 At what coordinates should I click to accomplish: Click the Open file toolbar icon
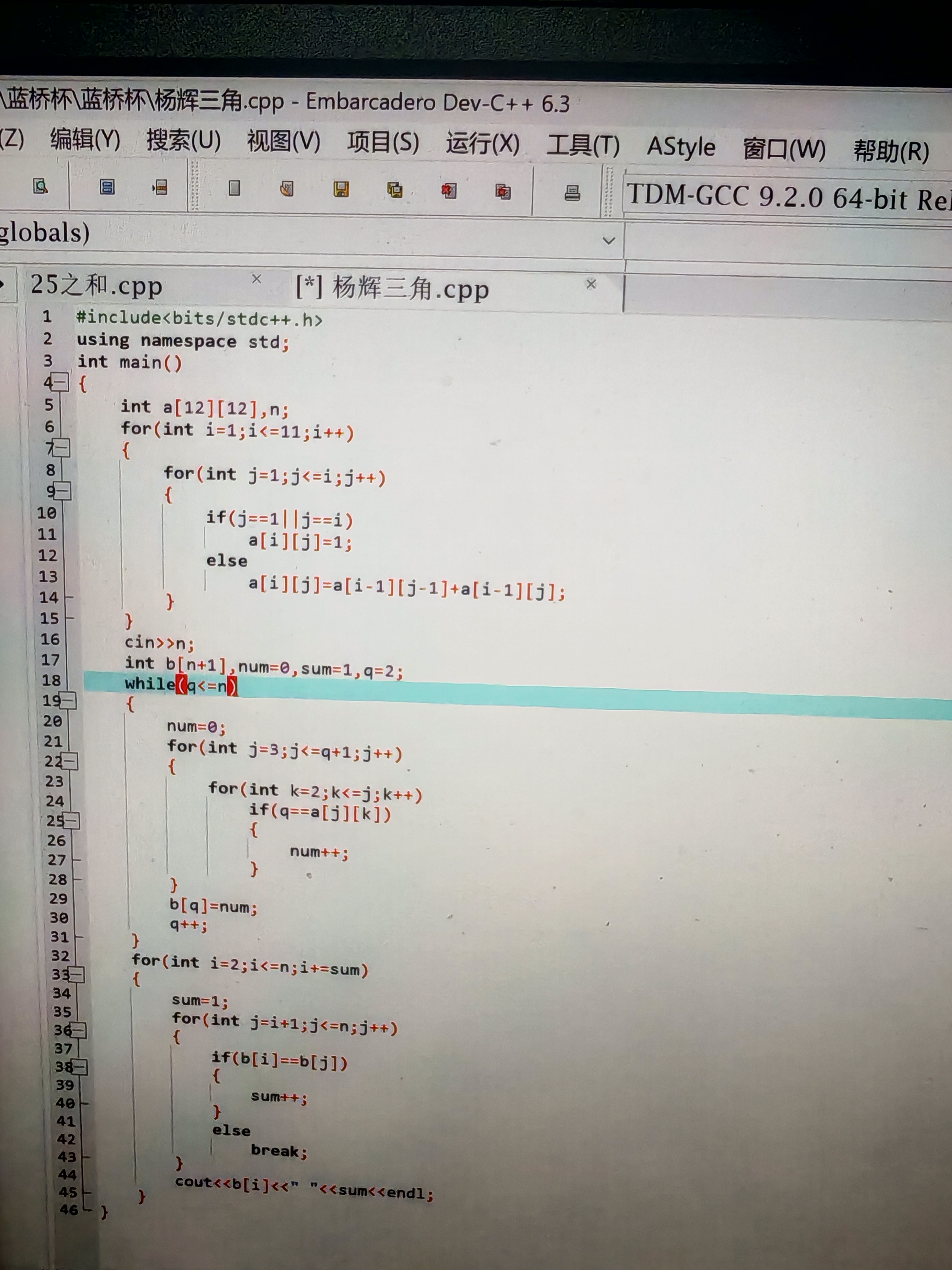287,188
